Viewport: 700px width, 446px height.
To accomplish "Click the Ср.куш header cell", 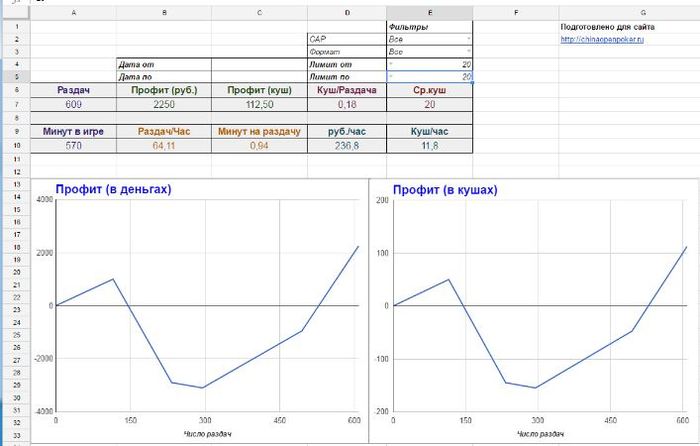I will (x=429, y=90).
